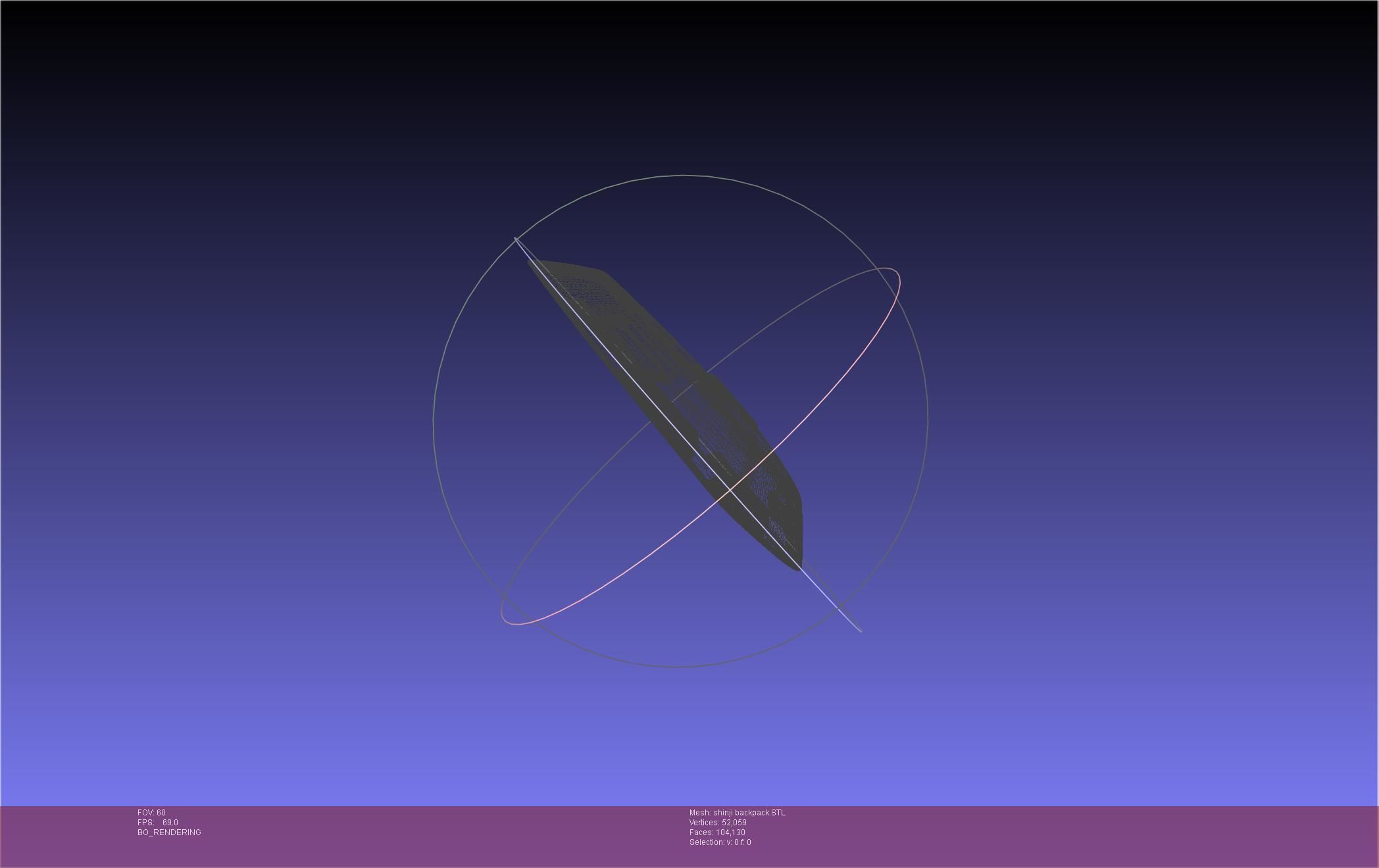Click the BO_RENDERING status text

[x=169, y=832]
